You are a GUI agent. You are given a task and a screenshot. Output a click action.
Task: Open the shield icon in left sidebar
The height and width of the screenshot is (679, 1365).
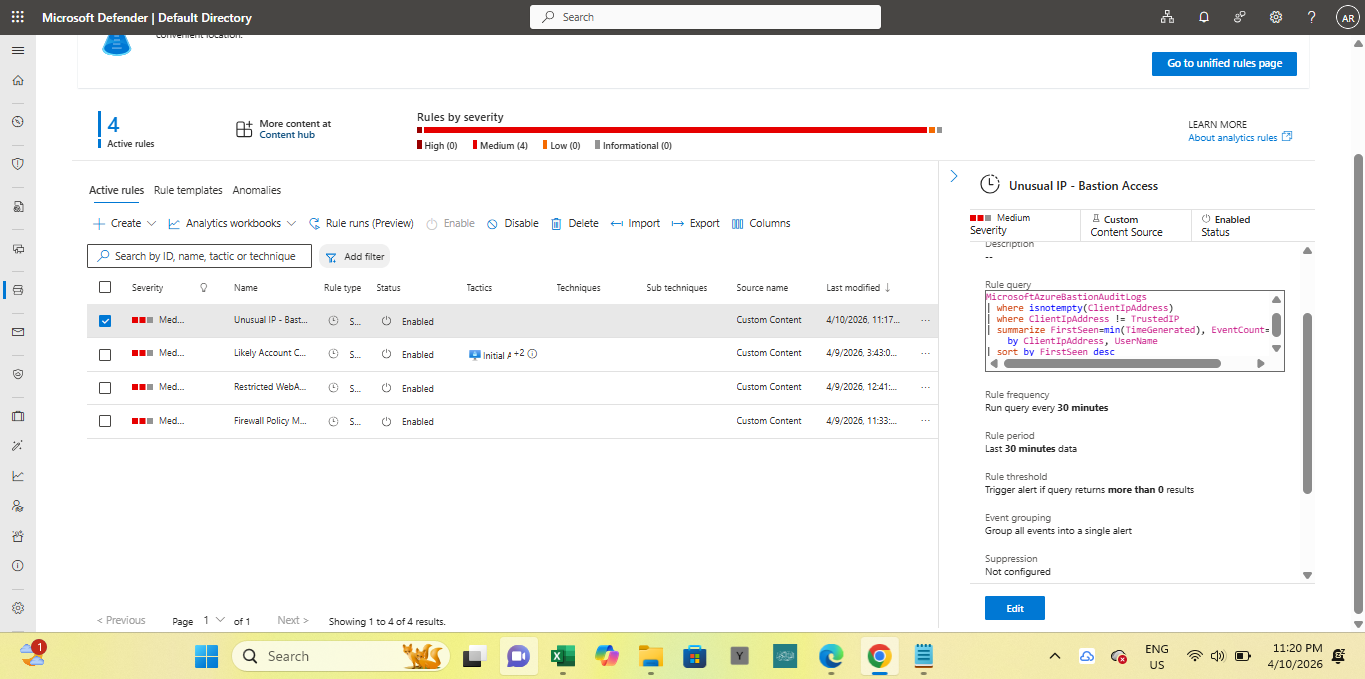(x=17, y=164)
